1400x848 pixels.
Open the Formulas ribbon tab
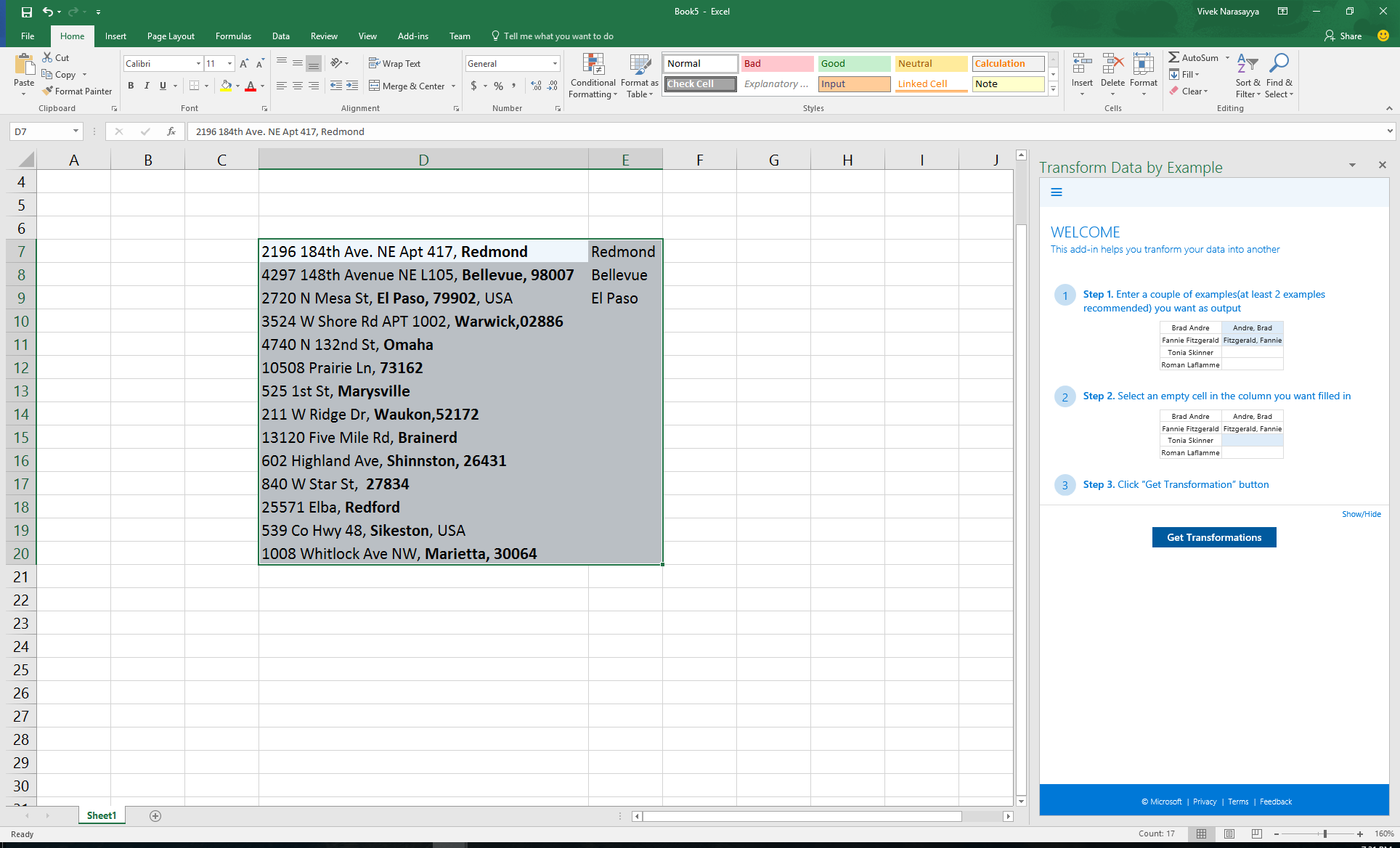pos(233,36)
